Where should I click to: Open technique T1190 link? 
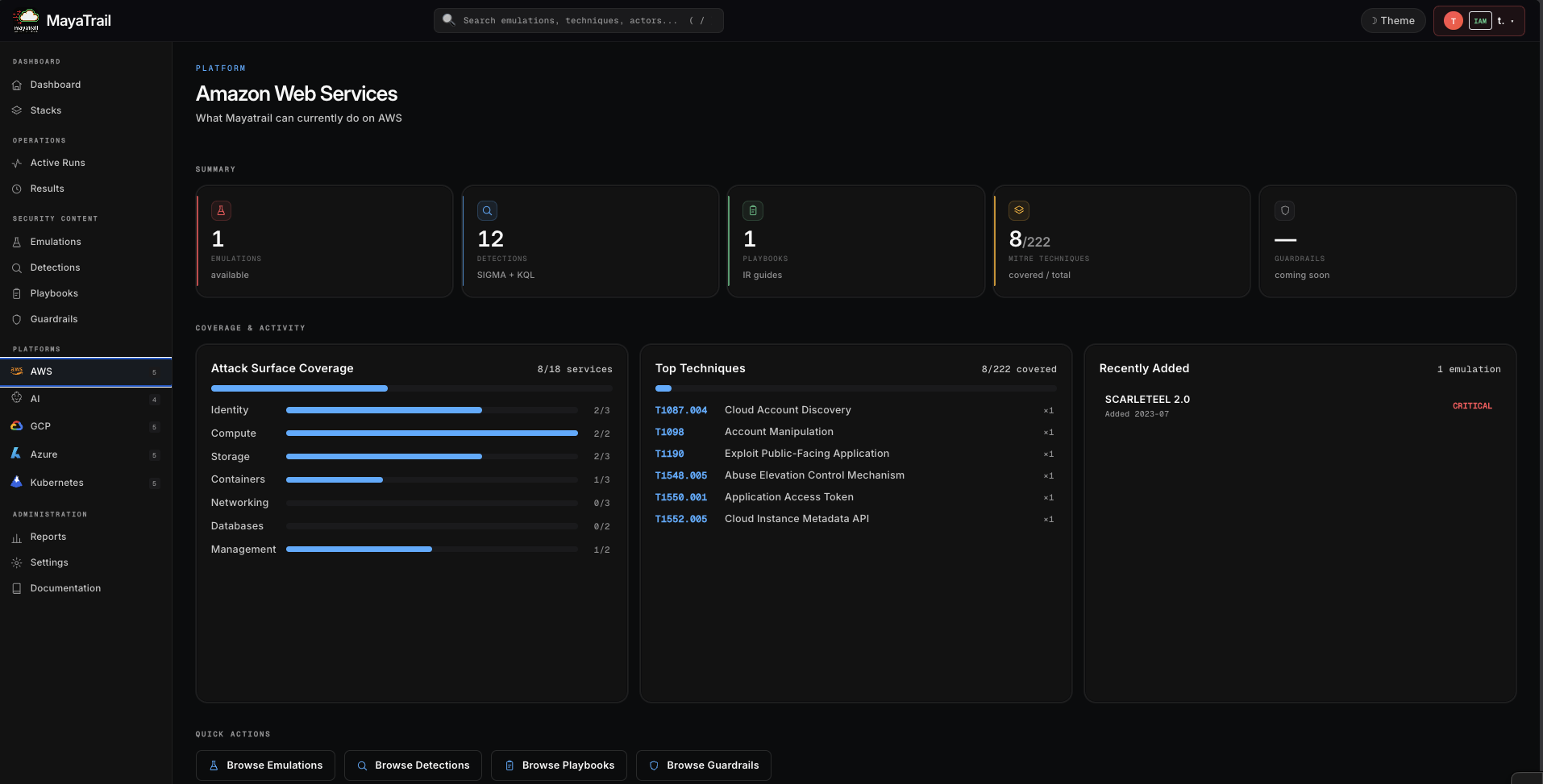(x=669, y=454)
